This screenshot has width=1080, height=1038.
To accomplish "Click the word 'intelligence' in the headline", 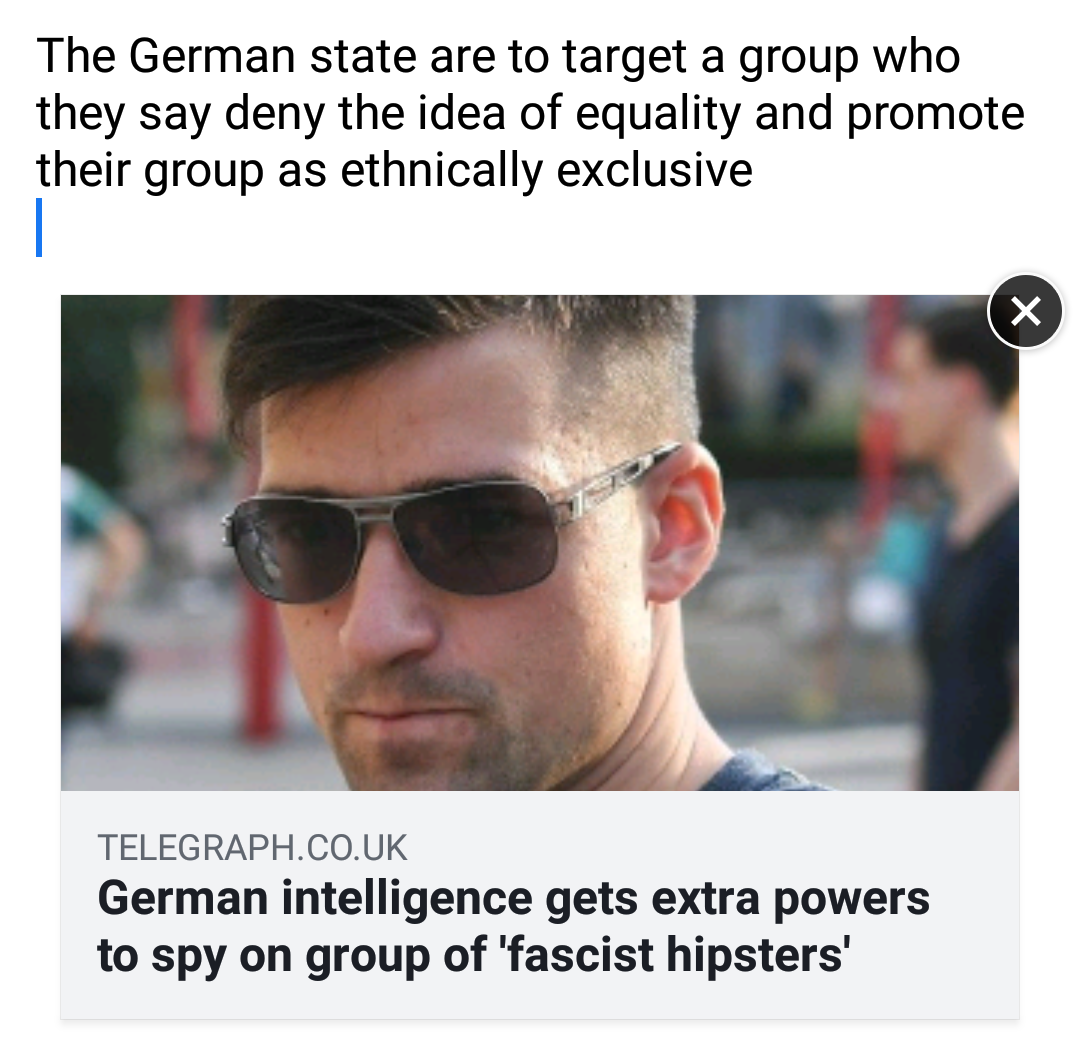I will click(406, 900).
